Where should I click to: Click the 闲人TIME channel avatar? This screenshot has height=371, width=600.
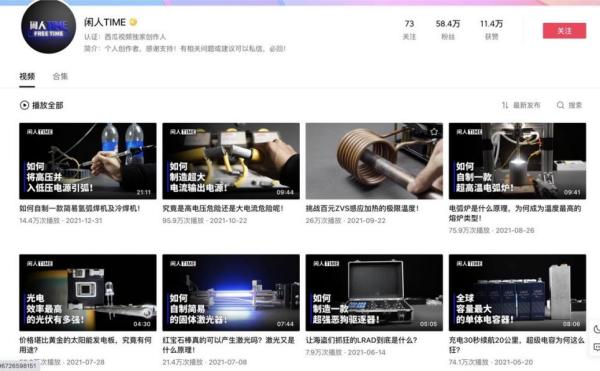[48, 27]
